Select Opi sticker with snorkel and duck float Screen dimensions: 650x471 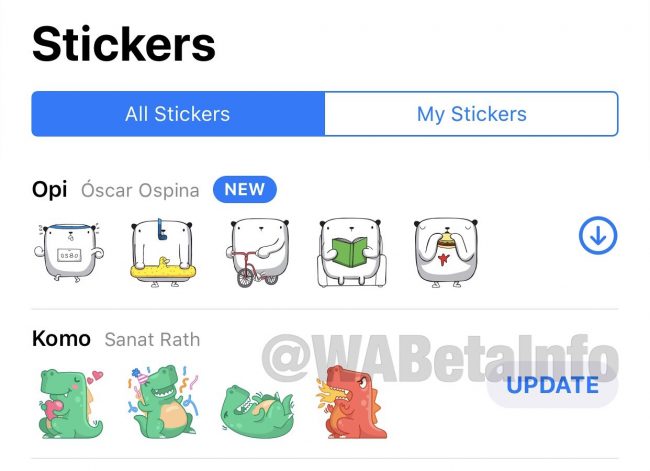162,252
